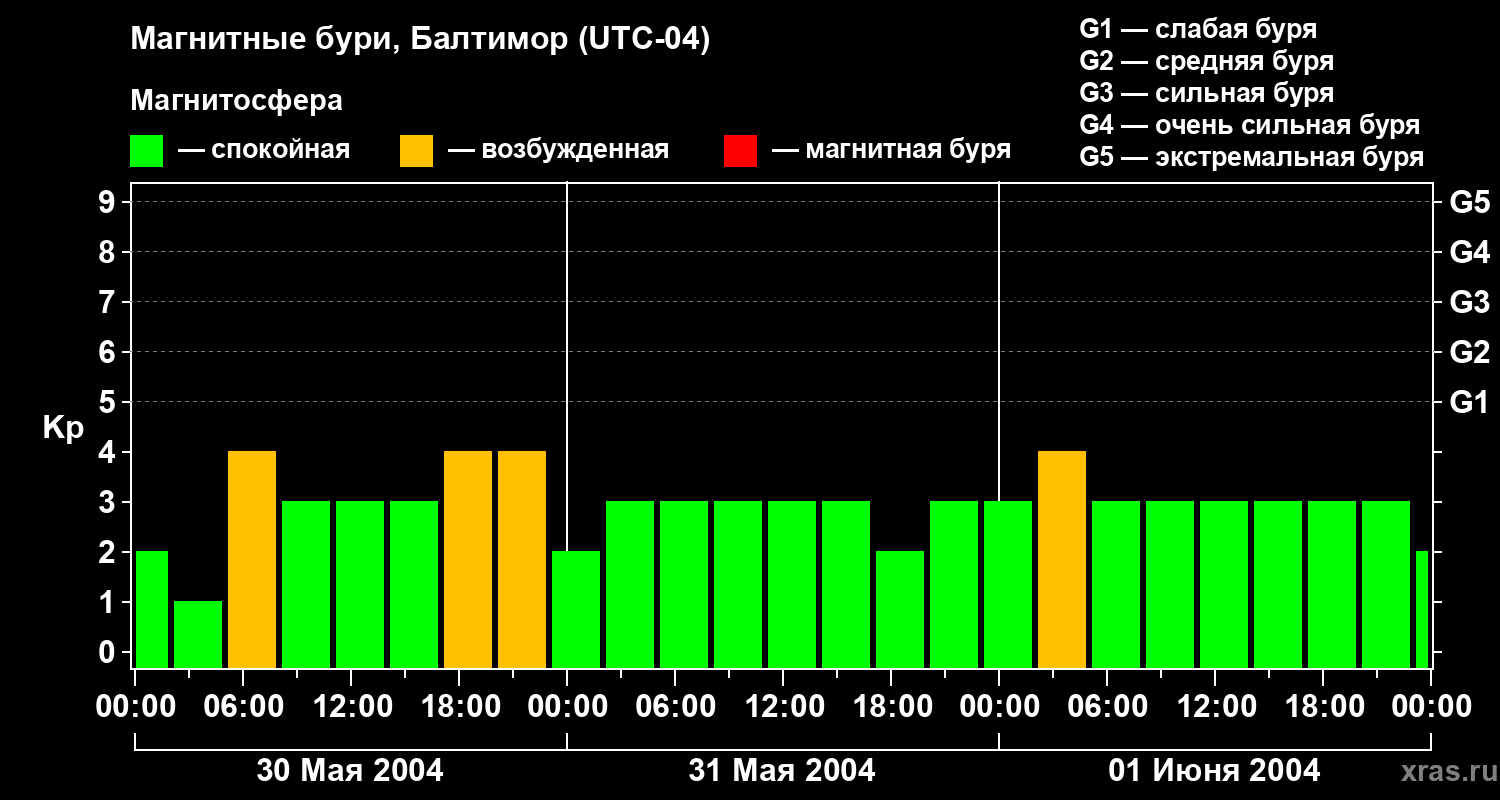This screenshot has height=800, width=1500.
Task: Select the "01 Июня 2004" date label
Action: pos(1214,771)
